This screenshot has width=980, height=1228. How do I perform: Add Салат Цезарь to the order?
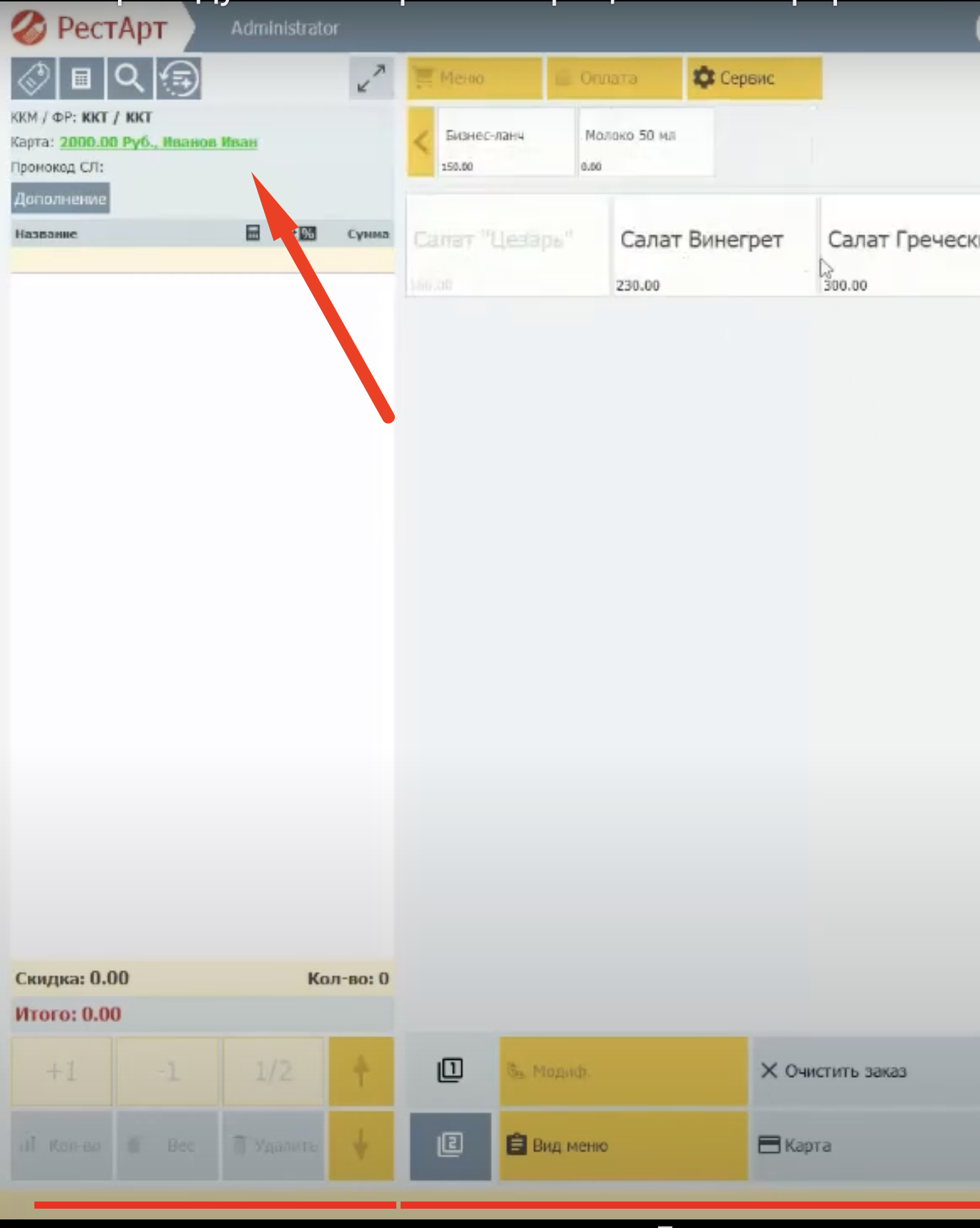[x=507, y=245]
